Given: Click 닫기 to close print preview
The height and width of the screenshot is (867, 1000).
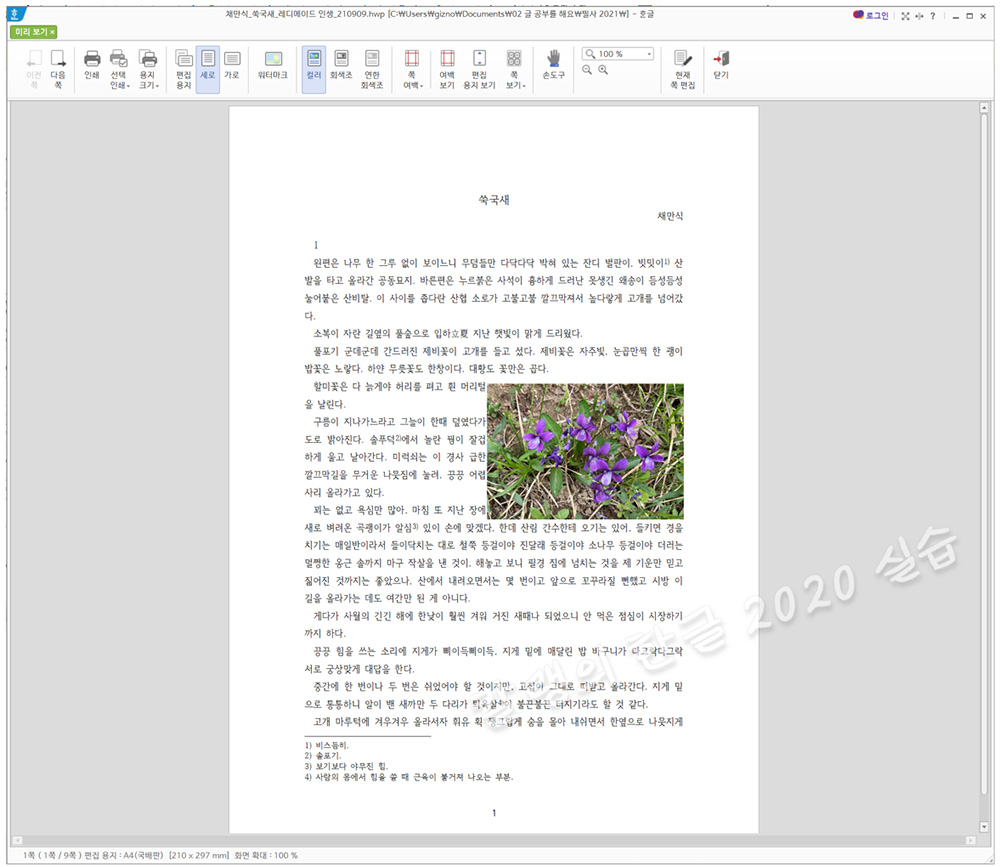Looking at the screenshot, I should 721,65.
